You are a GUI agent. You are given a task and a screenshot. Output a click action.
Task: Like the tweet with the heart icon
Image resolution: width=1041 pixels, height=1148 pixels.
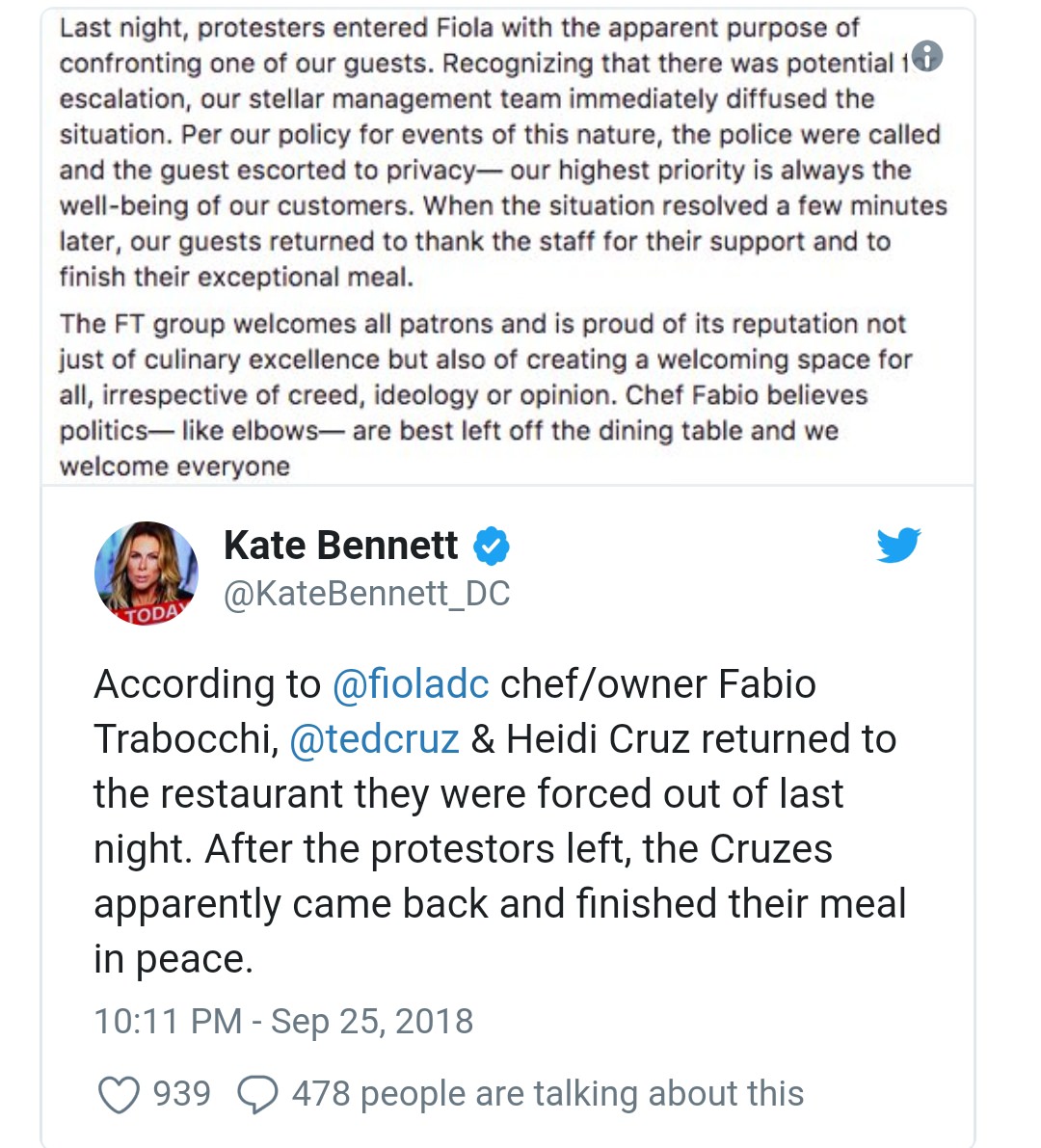(x=119, y=1095)
